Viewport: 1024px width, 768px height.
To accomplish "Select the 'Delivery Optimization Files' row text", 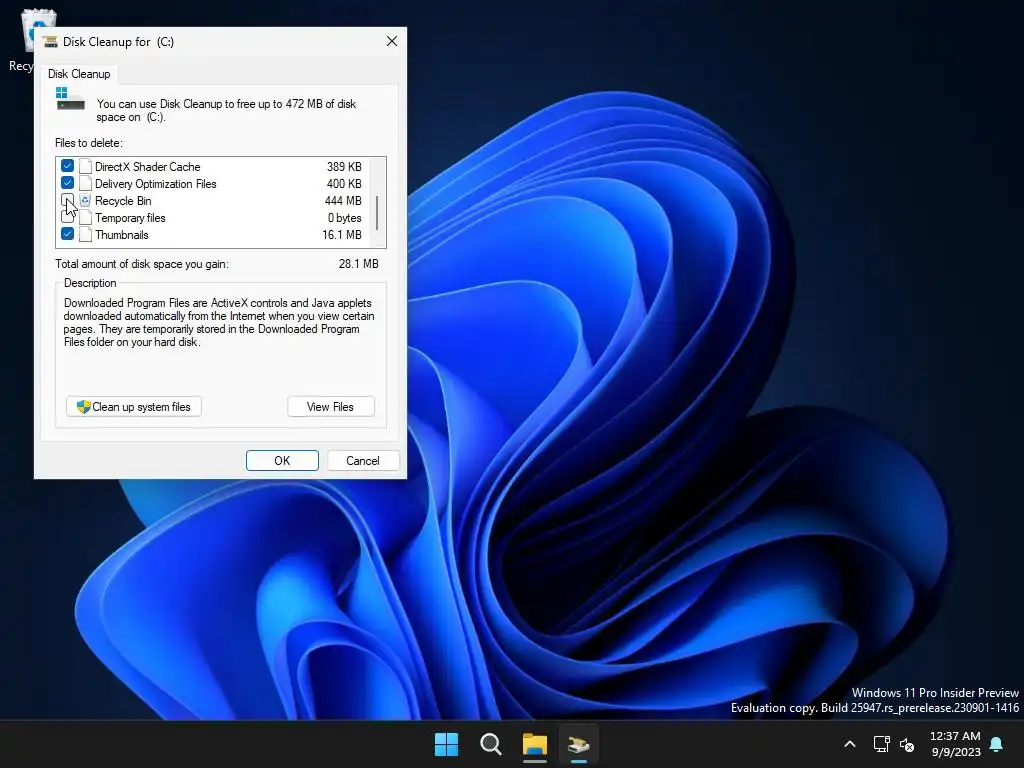I will (155, 184).
